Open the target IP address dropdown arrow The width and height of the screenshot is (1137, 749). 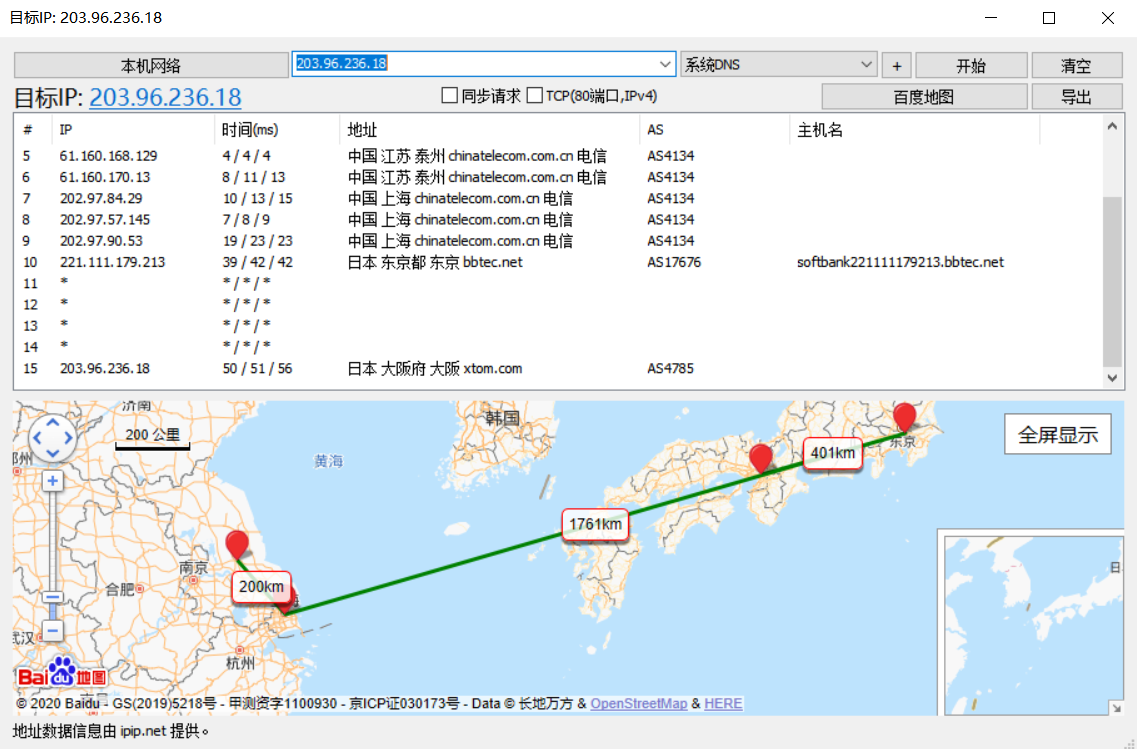(x=666, y=65)
